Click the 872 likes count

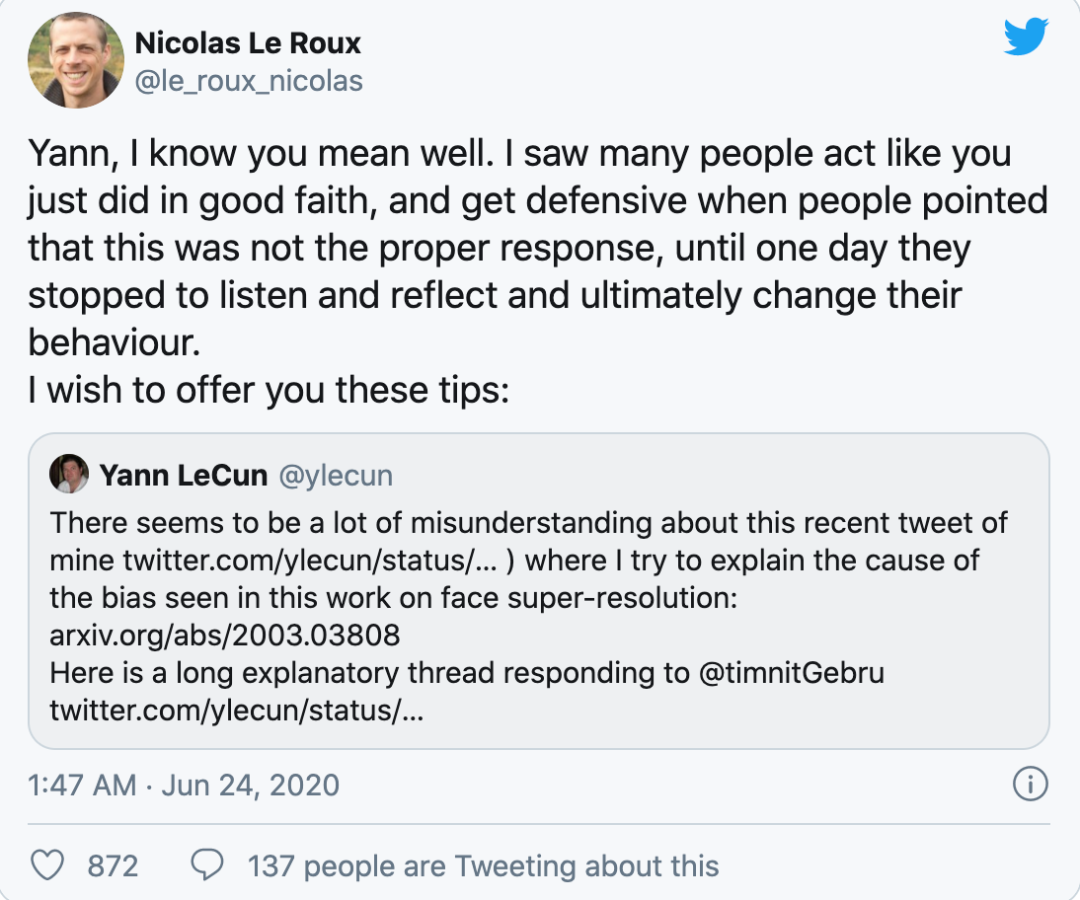tap(112, 865)
